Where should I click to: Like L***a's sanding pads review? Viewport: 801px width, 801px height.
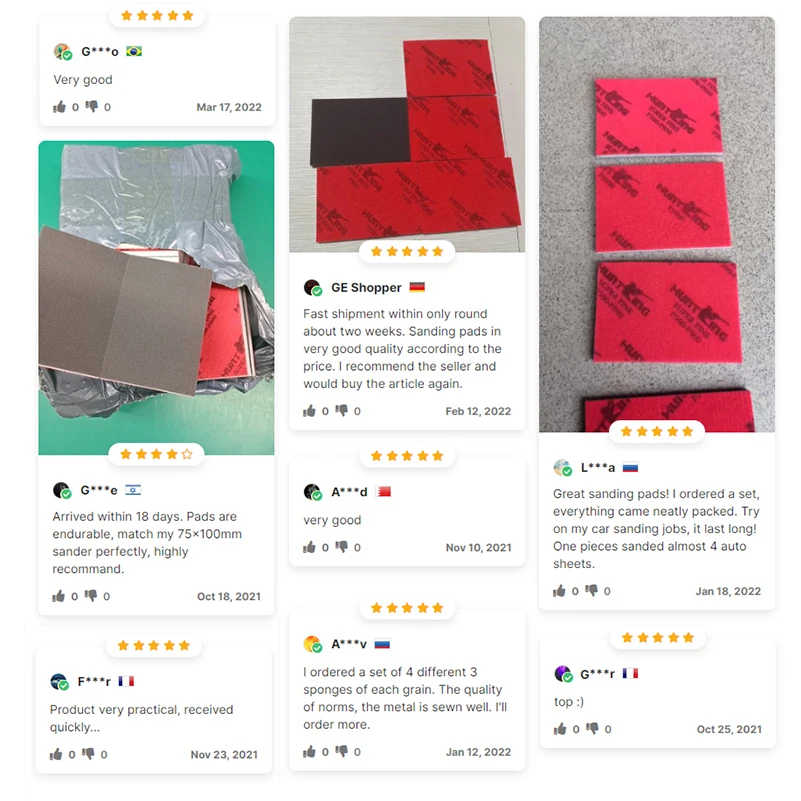point(559,591)
